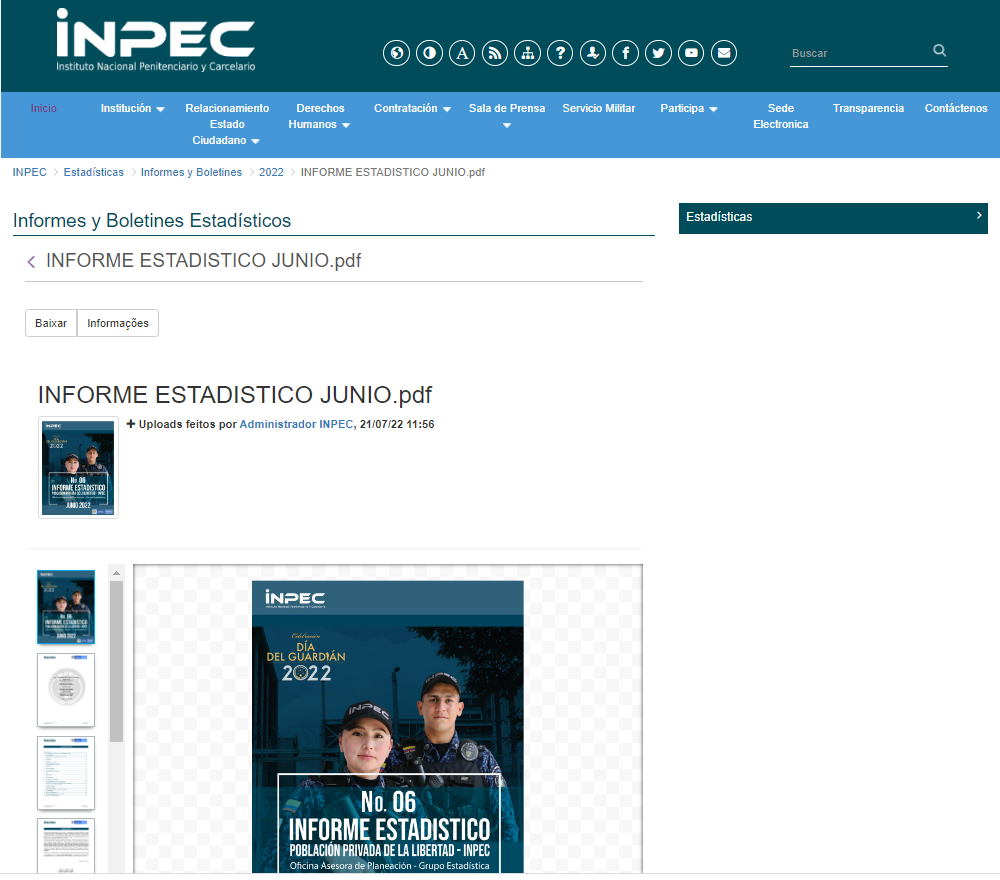Open INPEC Facebook page icon

point(625,53)
